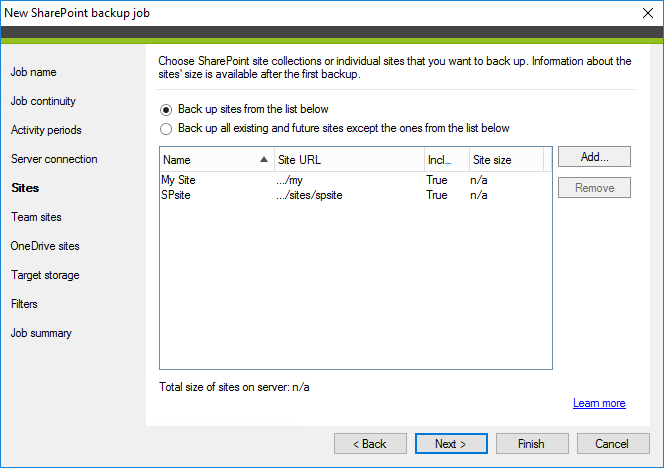Click the < Back button

pos(370,444)
